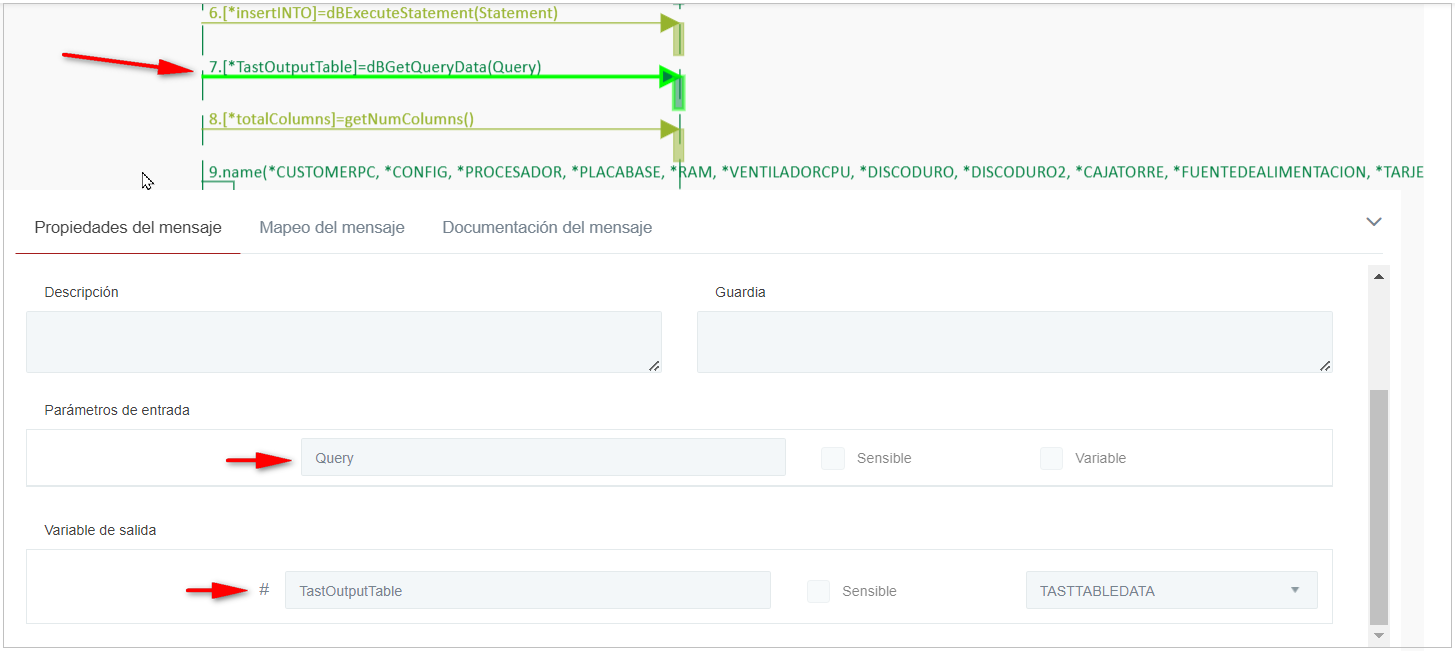
Task: Switch to the Mapeo del mensaje tab
Action: tap(331, 228)
